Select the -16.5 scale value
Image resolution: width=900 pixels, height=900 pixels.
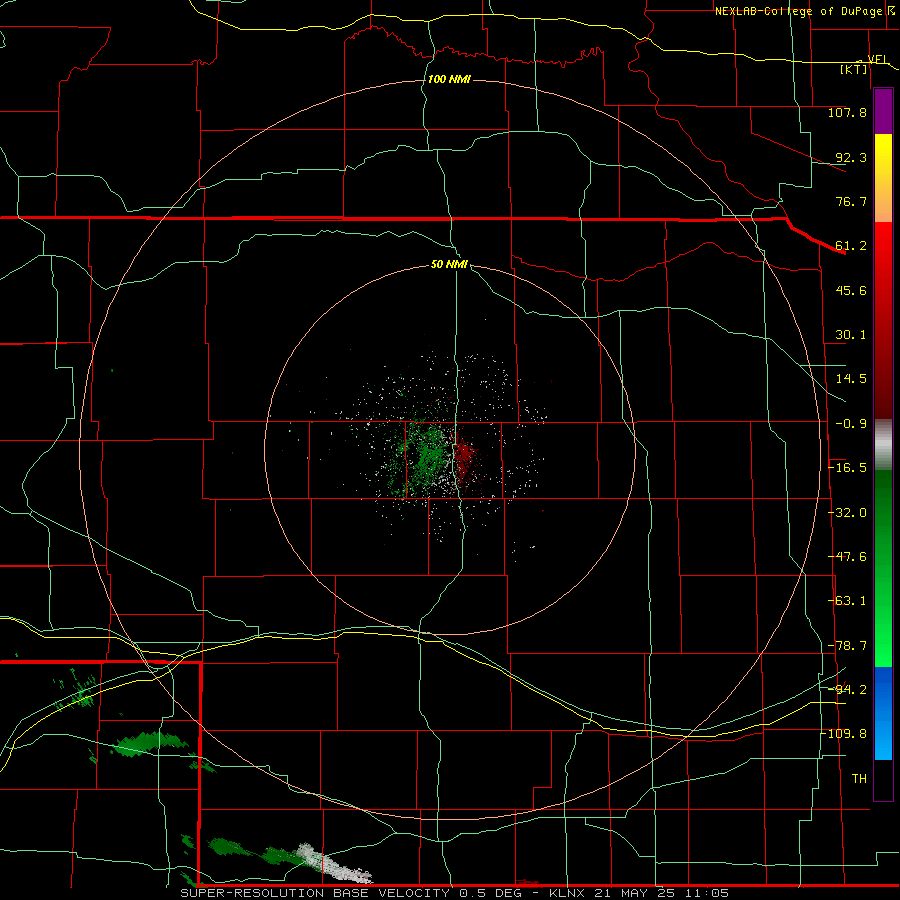847,468
